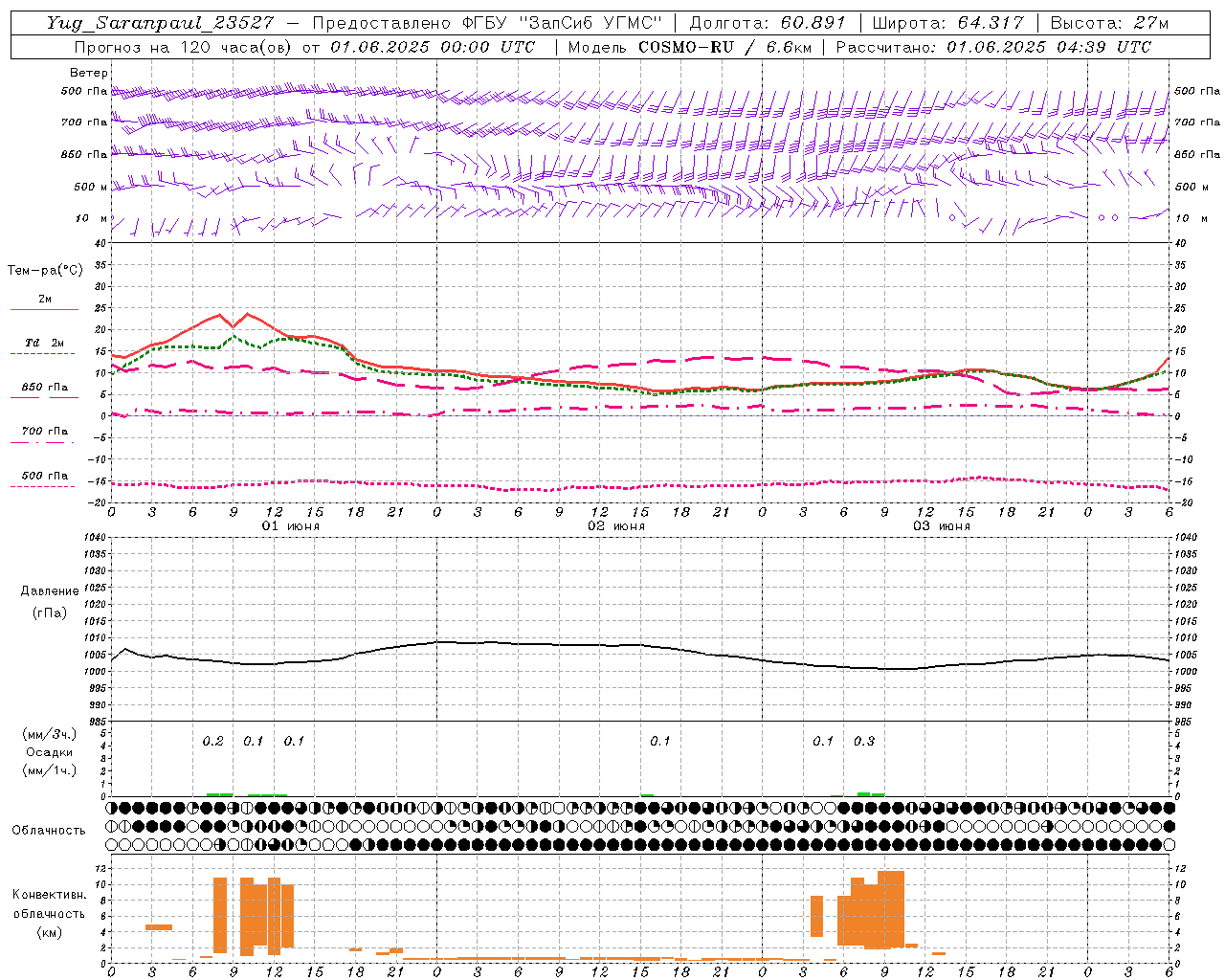Select the 850 гПа wind level label on left
1225x980 pixels.
(84, 154)
